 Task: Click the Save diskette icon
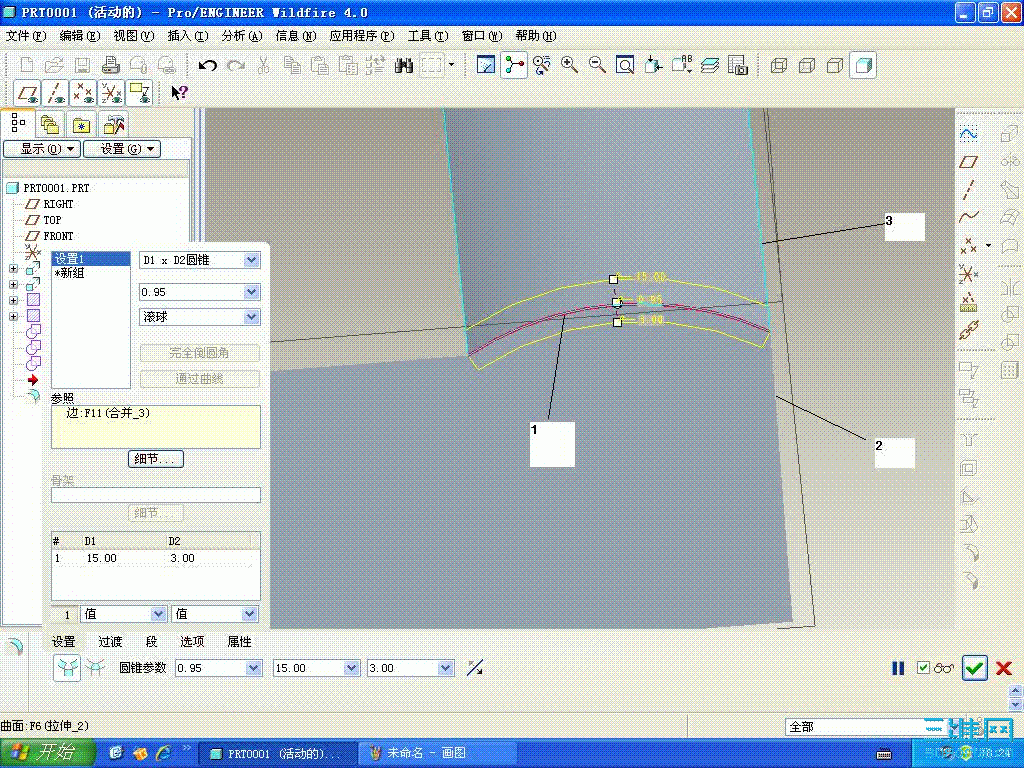pos(82,65)
